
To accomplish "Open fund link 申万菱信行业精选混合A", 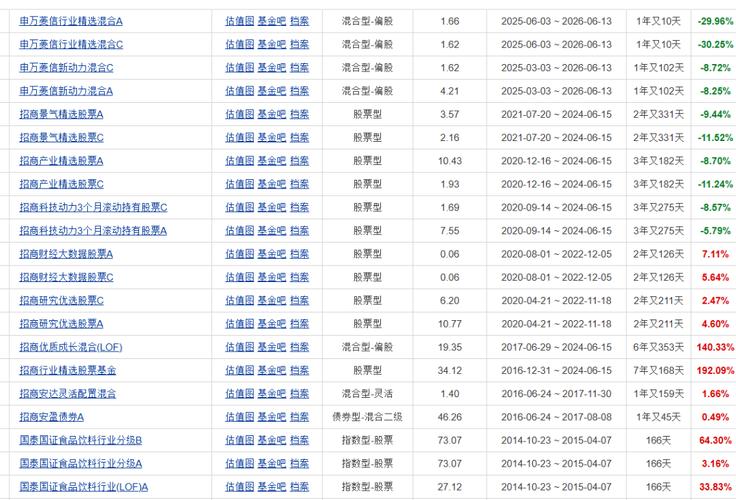I will pyautogui.click(x=71, y=21).
